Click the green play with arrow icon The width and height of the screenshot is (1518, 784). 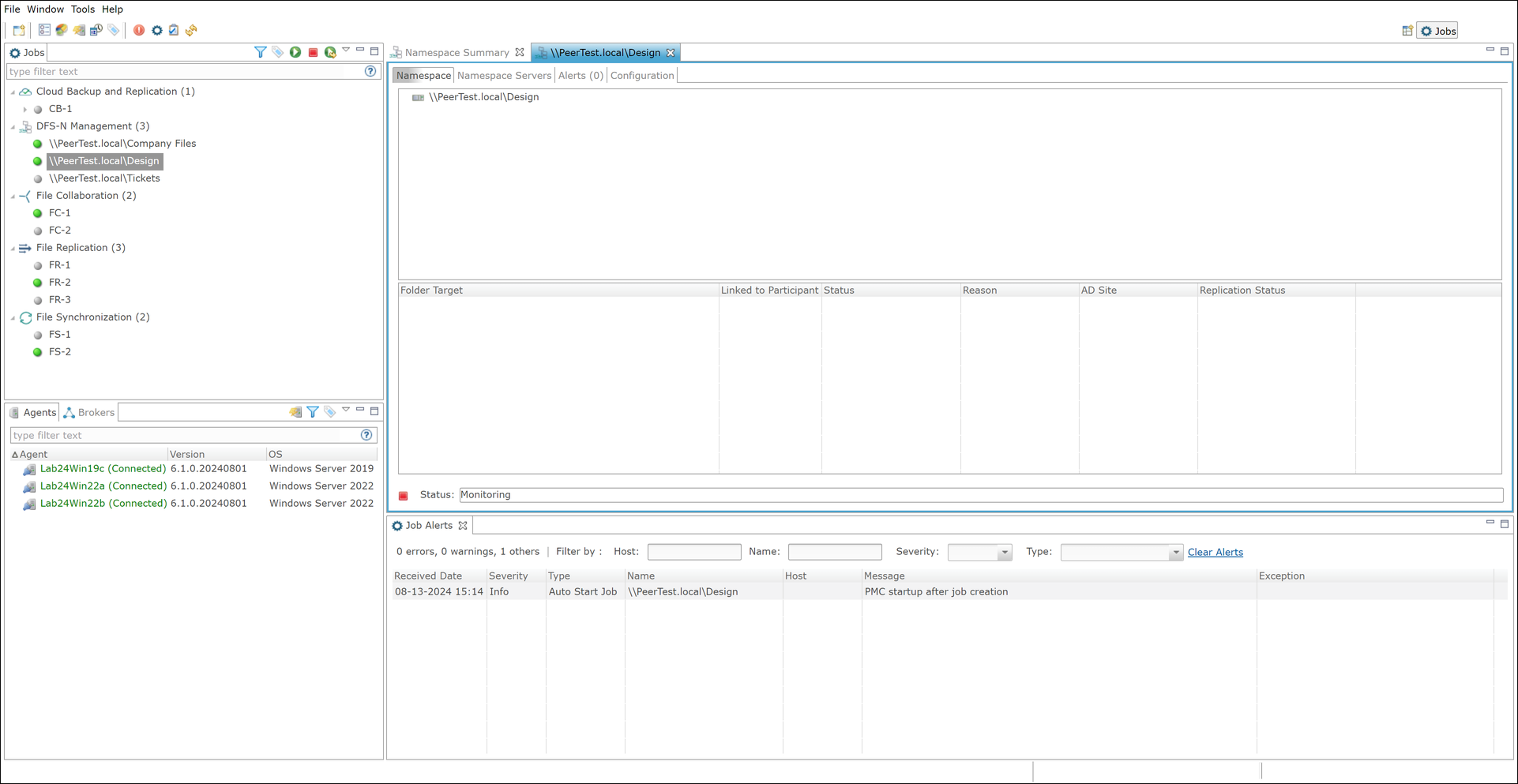(330, 52)
